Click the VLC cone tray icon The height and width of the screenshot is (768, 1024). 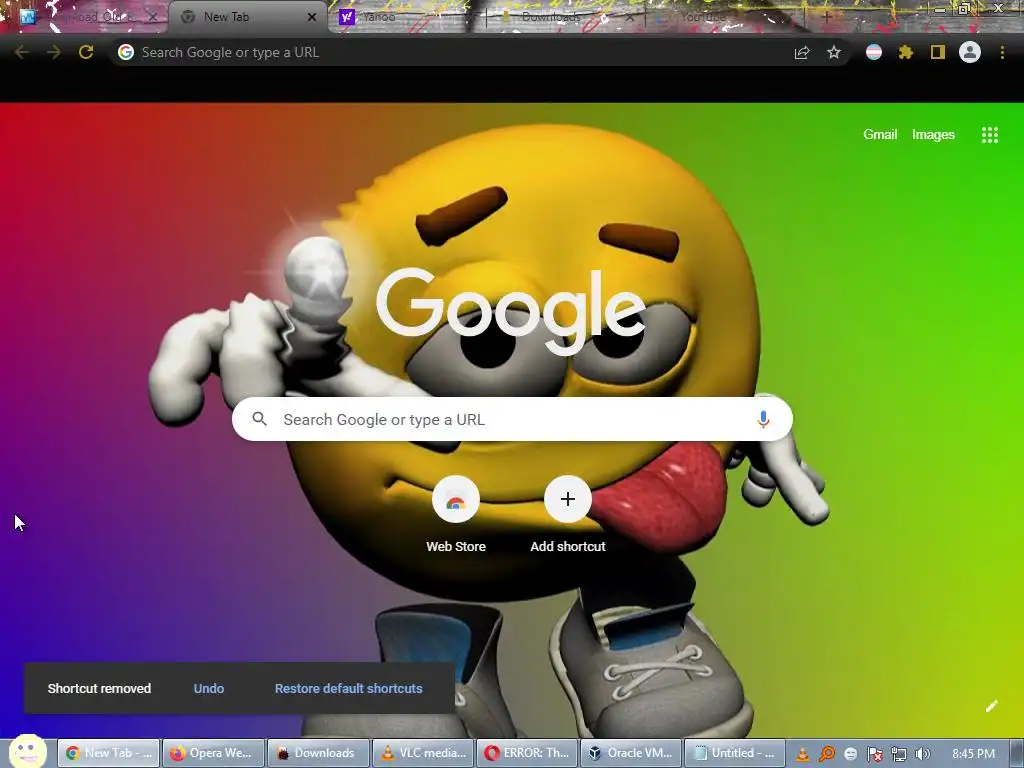(x=803, y=754)
